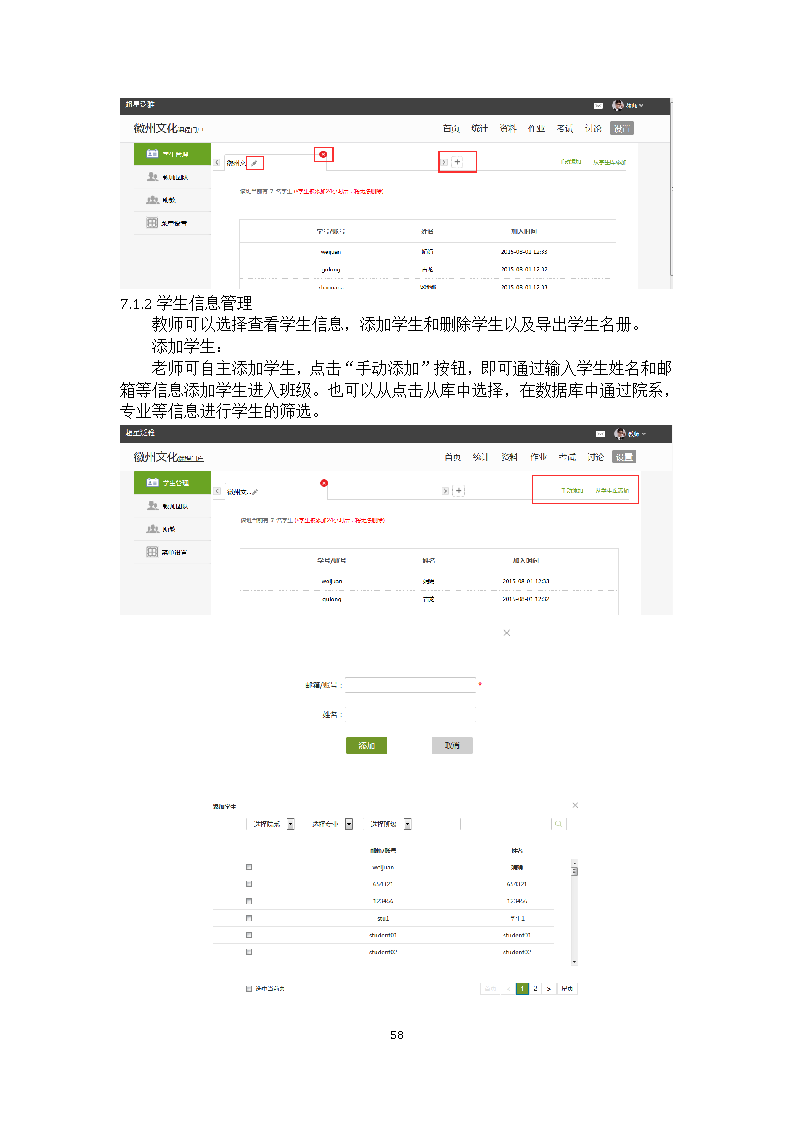793x1122 pixels.
Task: Click scrollbar up arrow in student dialog
Action: click(x=574, y=863)
